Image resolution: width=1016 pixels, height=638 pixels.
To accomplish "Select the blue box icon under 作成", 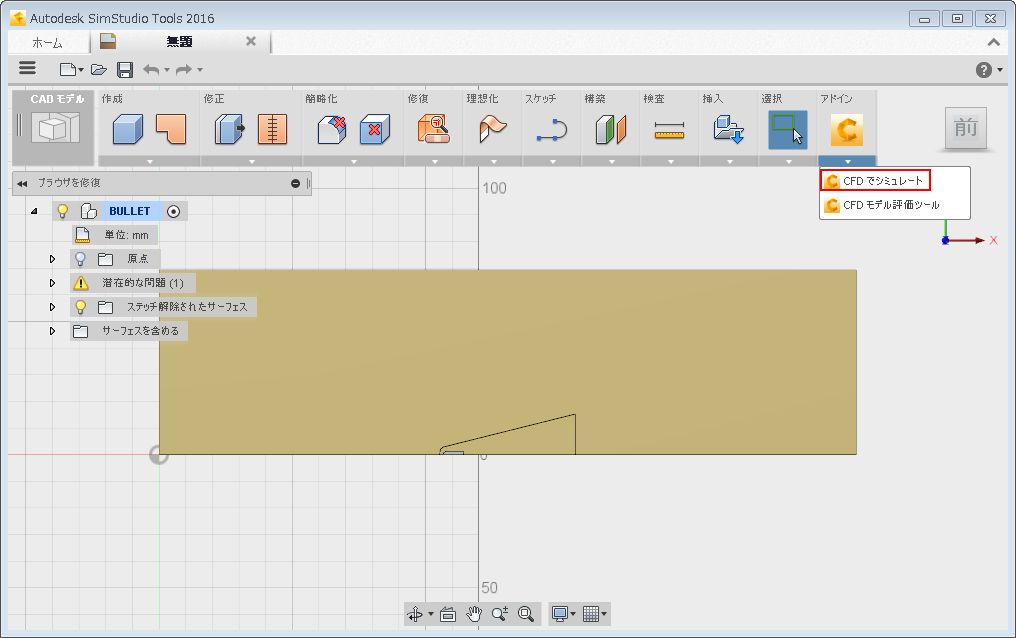I will tap(128, 129).
